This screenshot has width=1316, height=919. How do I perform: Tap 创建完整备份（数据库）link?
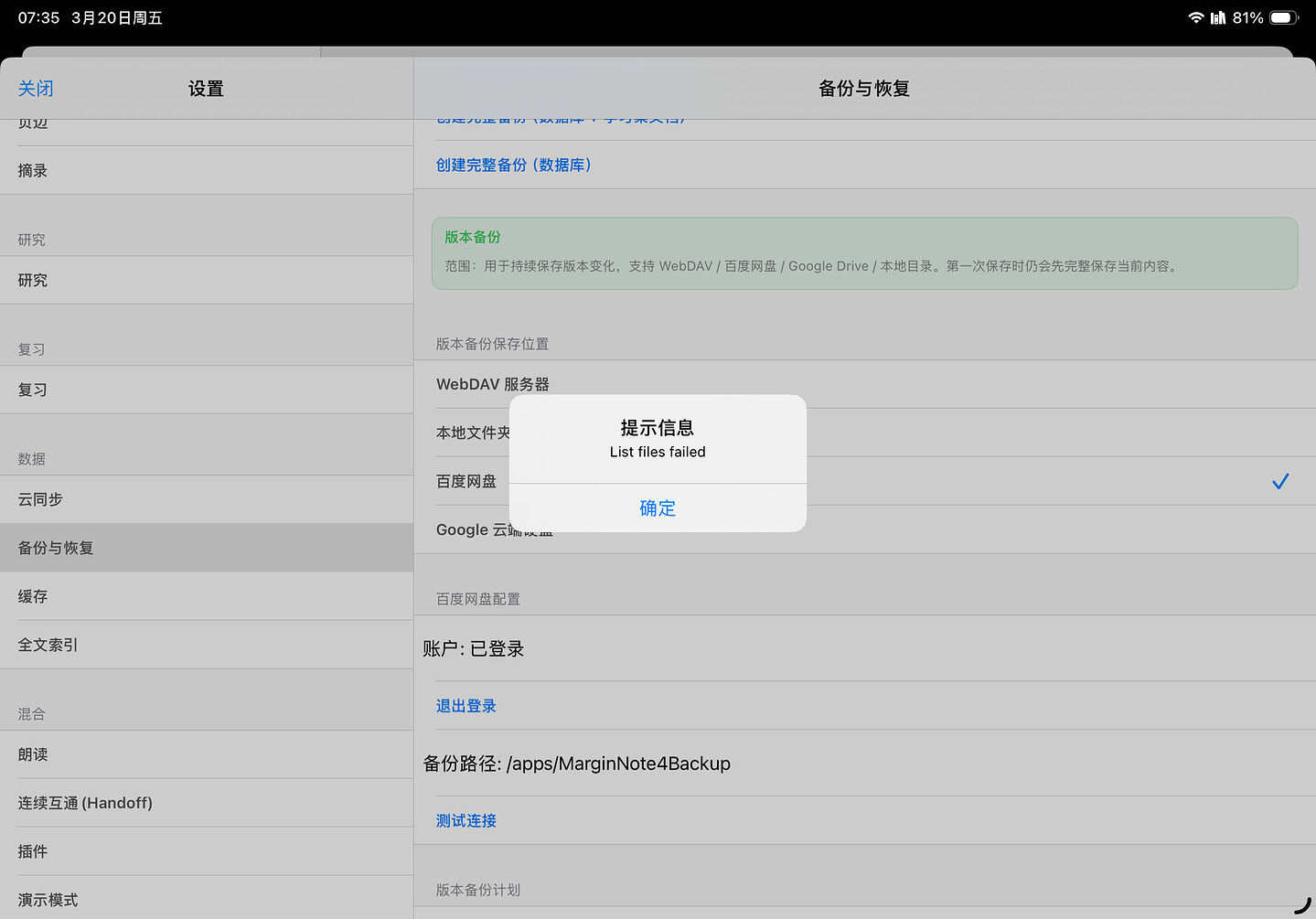click(x=513, y=165)
